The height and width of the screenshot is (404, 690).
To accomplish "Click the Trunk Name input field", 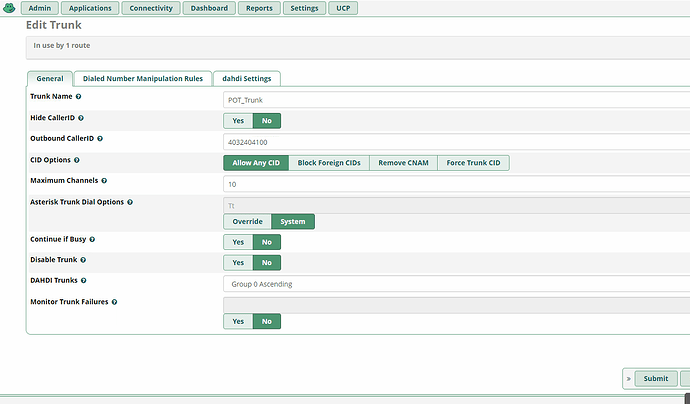I will click(x=456, y=100).
